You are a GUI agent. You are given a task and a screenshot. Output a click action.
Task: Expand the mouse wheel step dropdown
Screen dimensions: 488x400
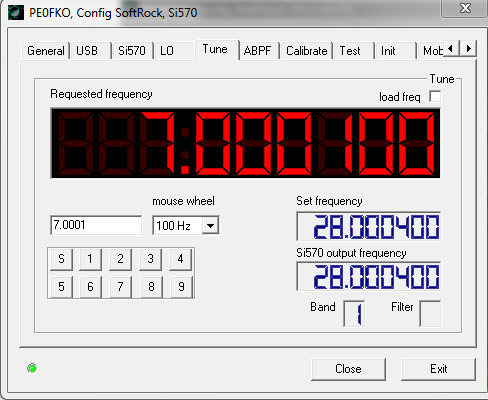(210, 226)
